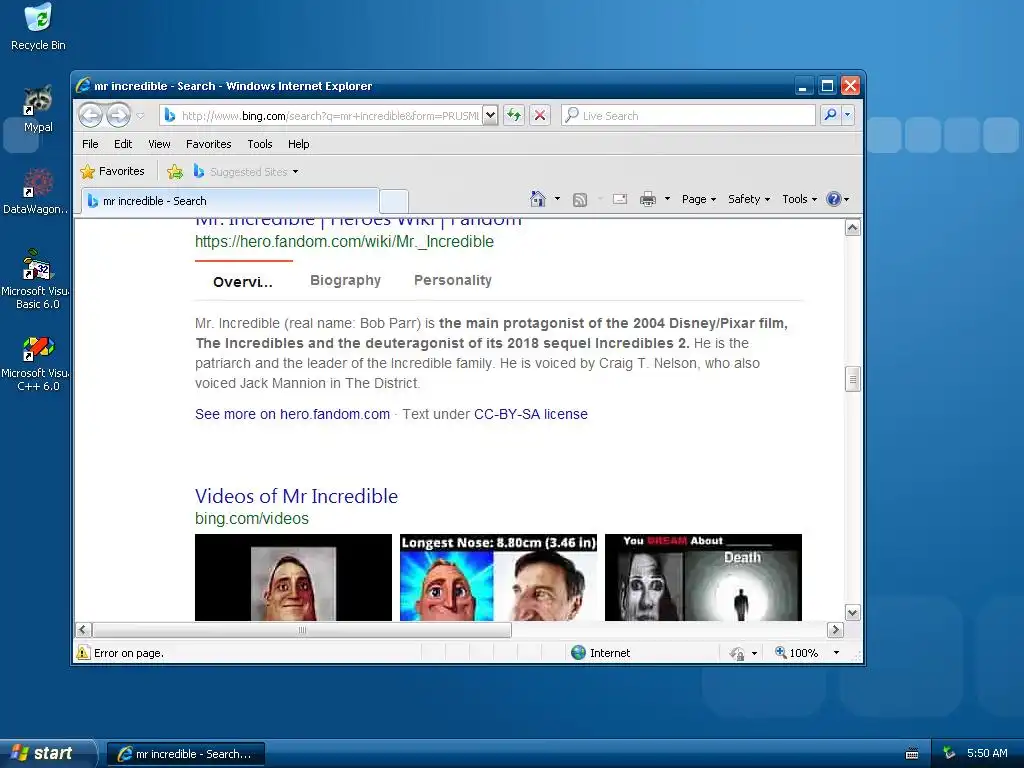Open the Edit menu

pos(123,144)
